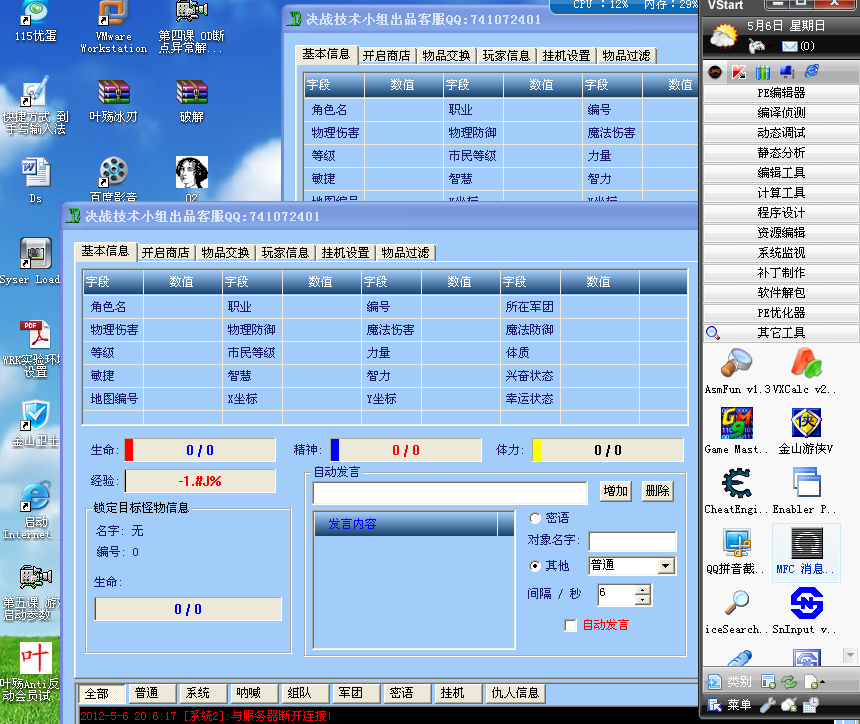860x724 pixels.
Task: Show 喊 messages log filter
Action: point(252,693)
